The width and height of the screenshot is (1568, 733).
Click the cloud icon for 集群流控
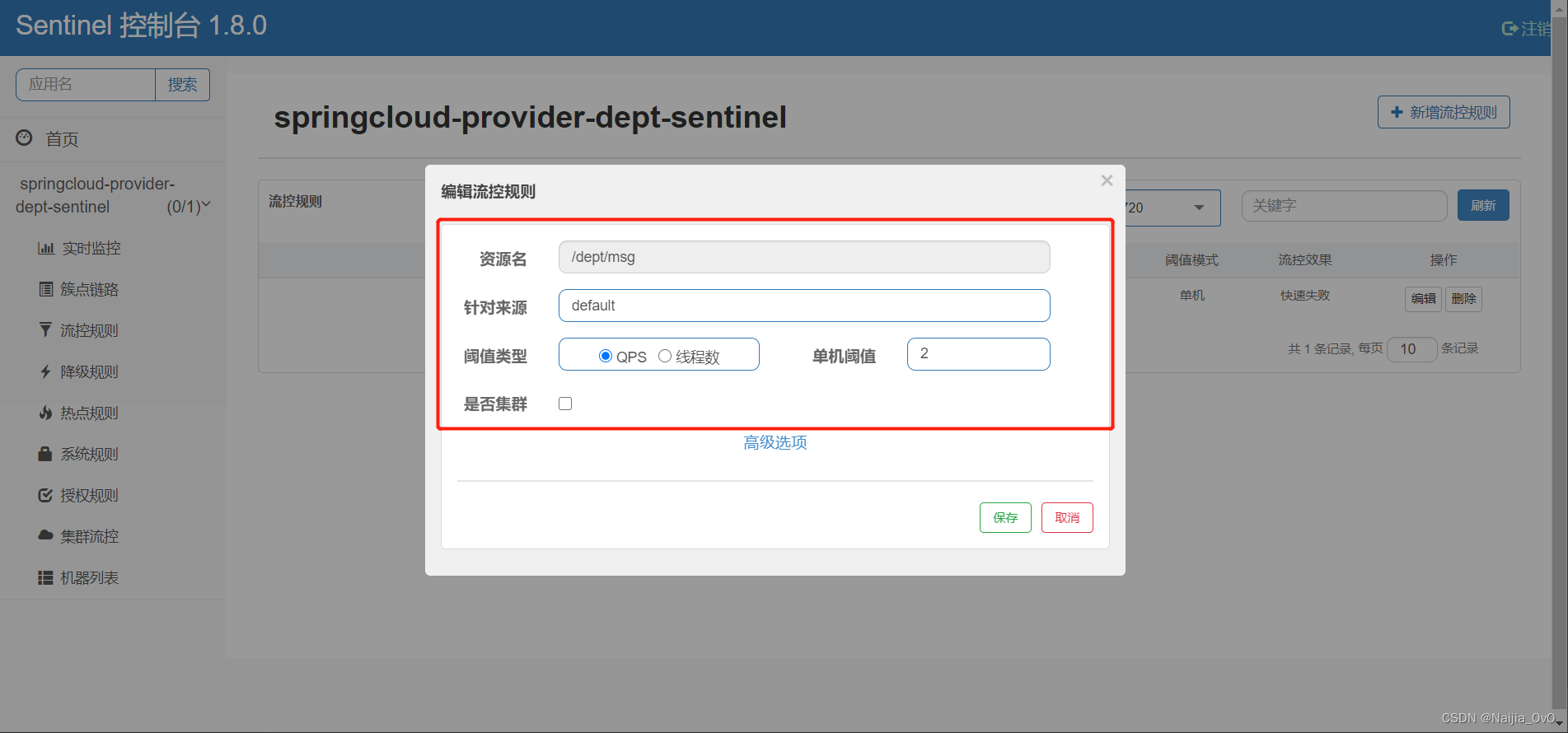tap(45, 535)
